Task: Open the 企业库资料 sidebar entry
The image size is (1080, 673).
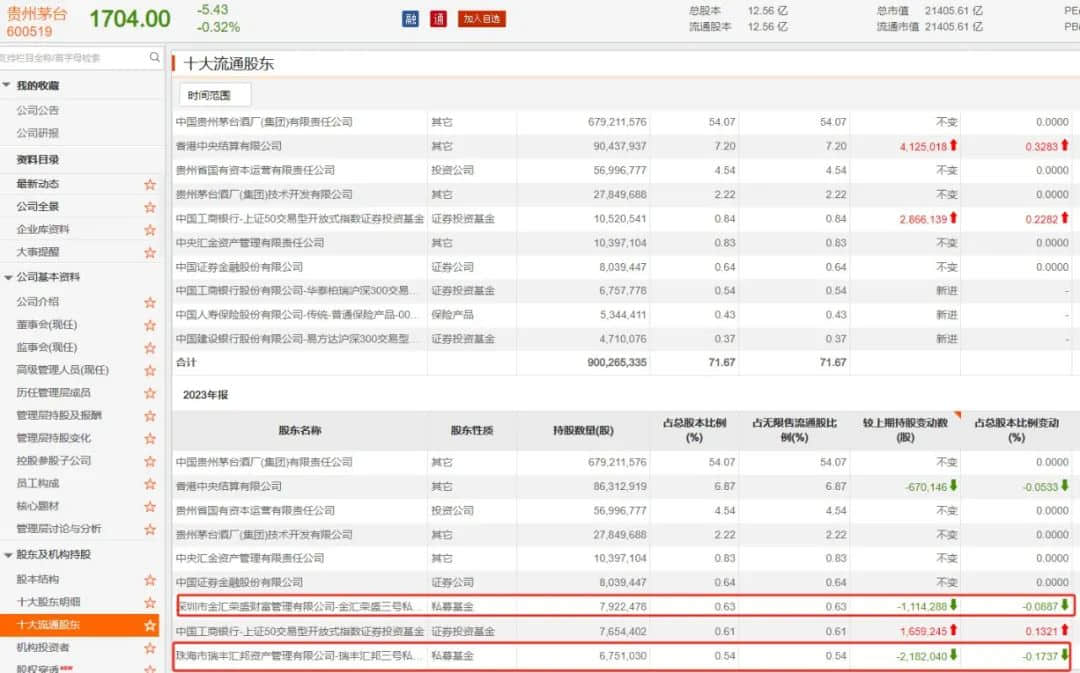Action: [x=43, y=229]
